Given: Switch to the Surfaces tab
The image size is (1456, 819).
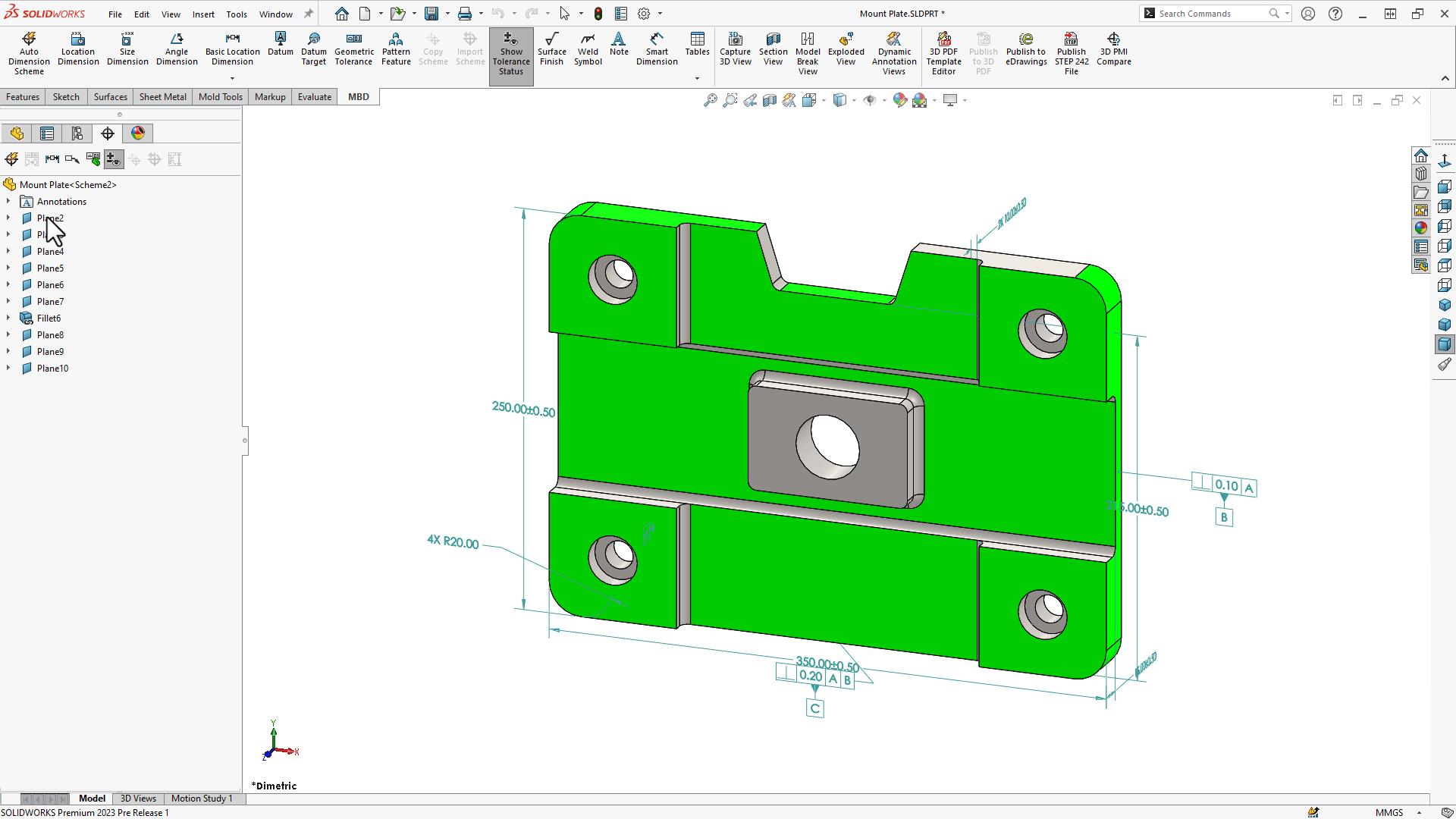Looking at the screenshot, I should coord(111,96).
